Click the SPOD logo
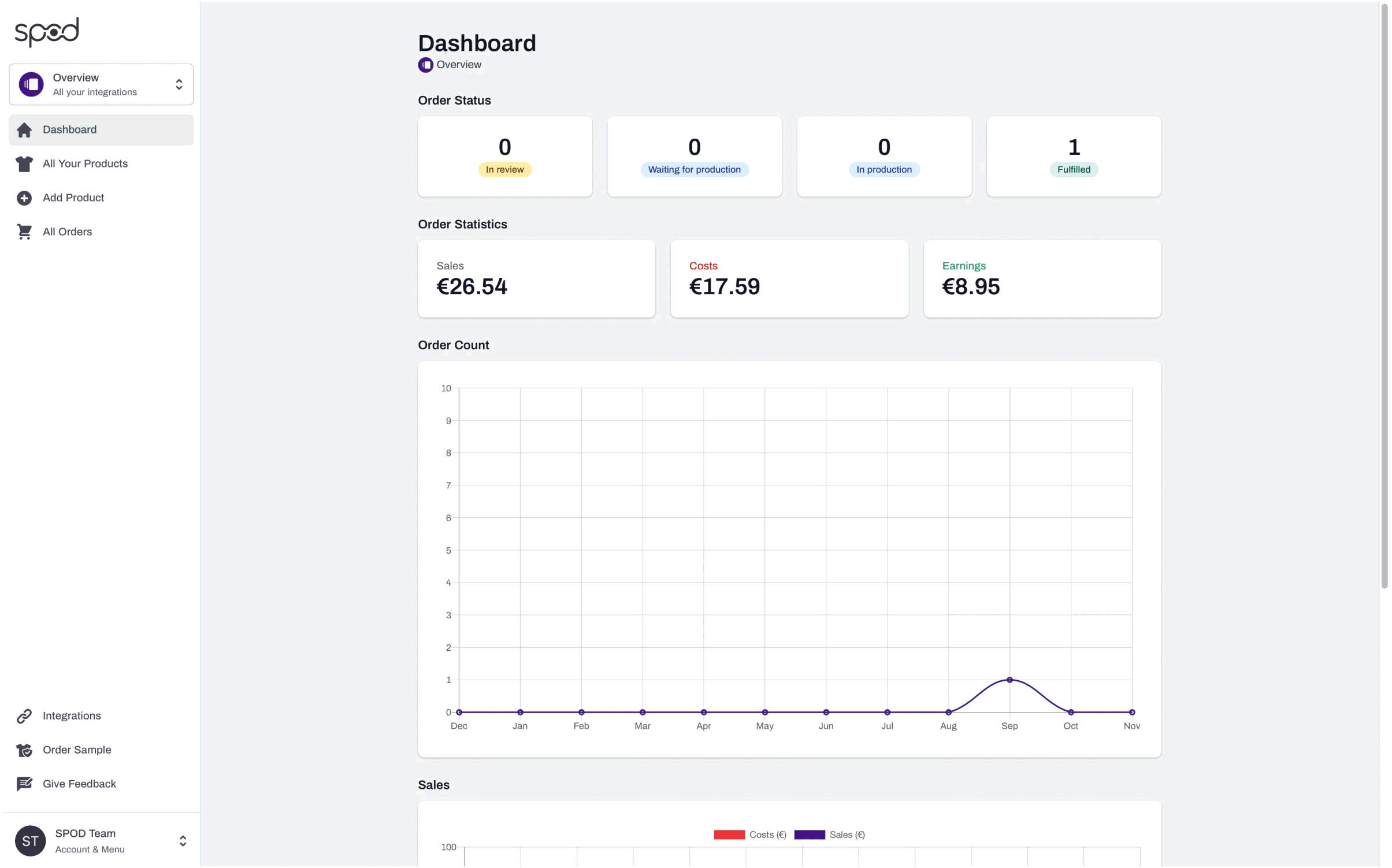 click(x=46, y=31)
